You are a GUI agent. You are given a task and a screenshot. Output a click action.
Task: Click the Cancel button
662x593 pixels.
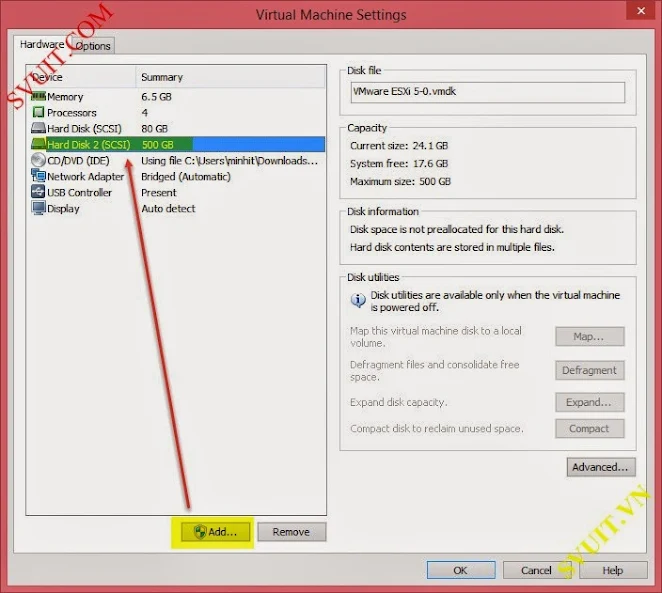537,570
